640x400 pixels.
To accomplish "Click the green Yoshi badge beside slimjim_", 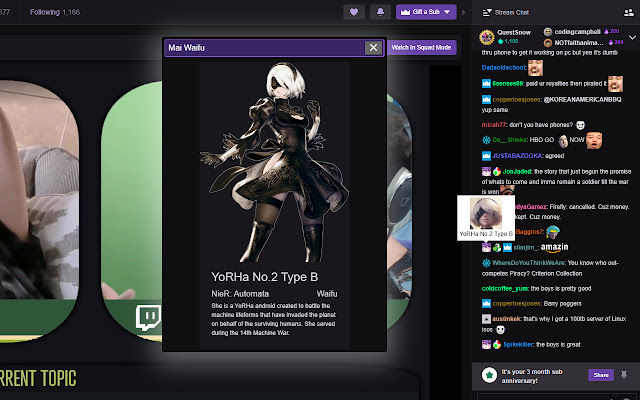I will (x=496, y=247).
